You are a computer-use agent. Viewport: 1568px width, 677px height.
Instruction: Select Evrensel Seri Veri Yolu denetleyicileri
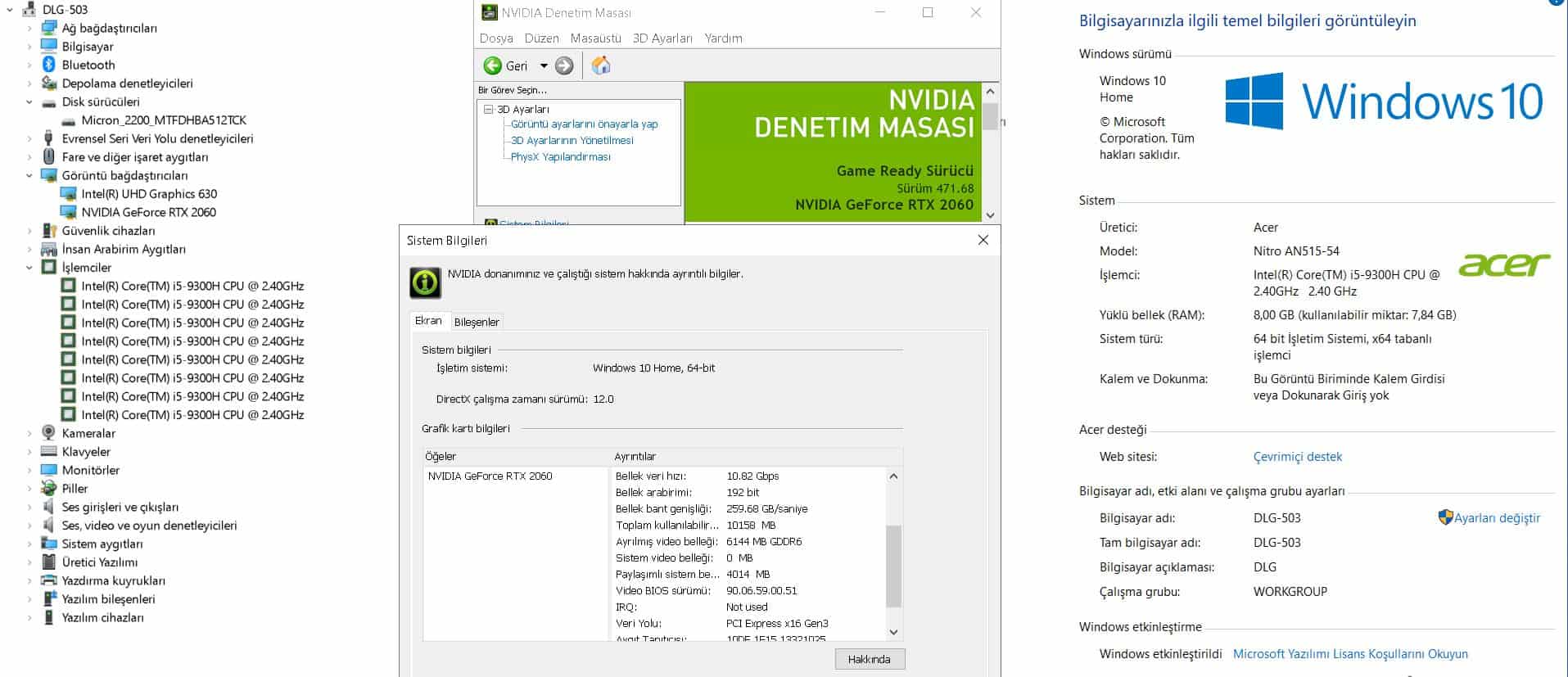157,138
